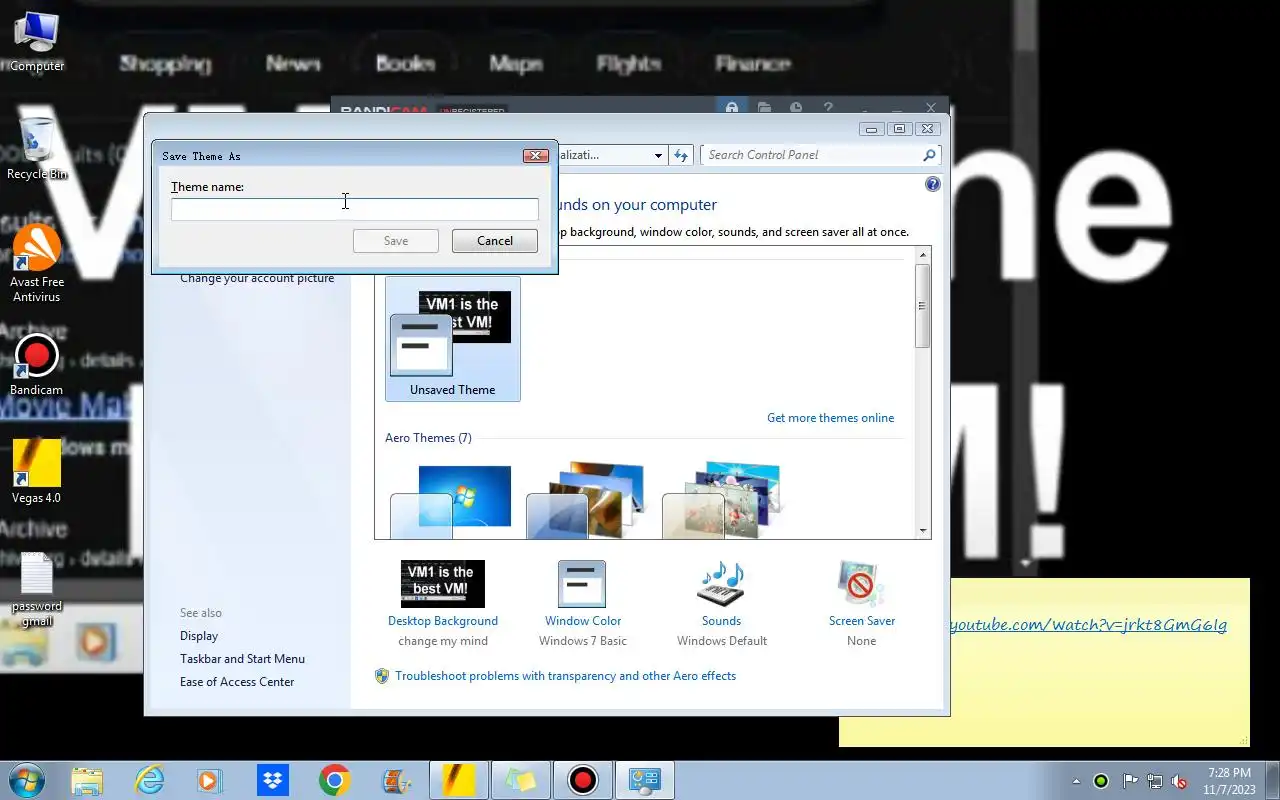1280x800 pixels.
Task: Launch Avast Free Antivirus shortcut
Action: 37,263
